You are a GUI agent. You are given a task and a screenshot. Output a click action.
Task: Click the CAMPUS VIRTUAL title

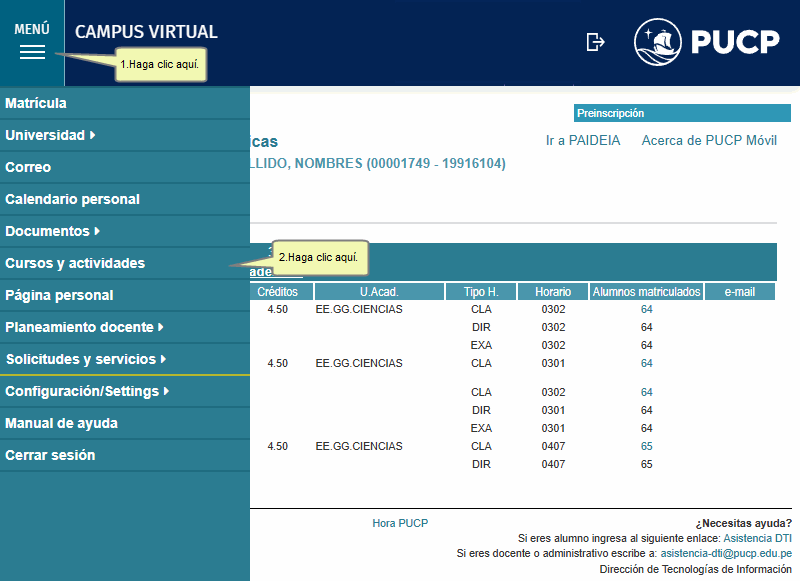[146, 32]
